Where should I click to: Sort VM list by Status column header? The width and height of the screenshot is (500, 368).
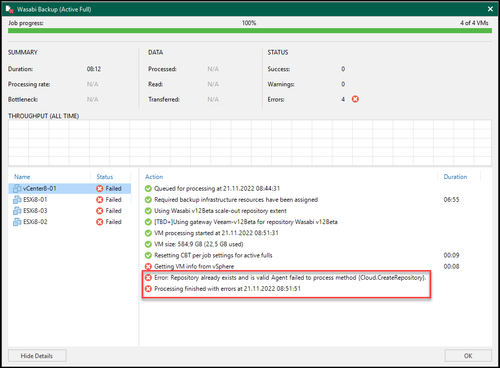point(105,177)
